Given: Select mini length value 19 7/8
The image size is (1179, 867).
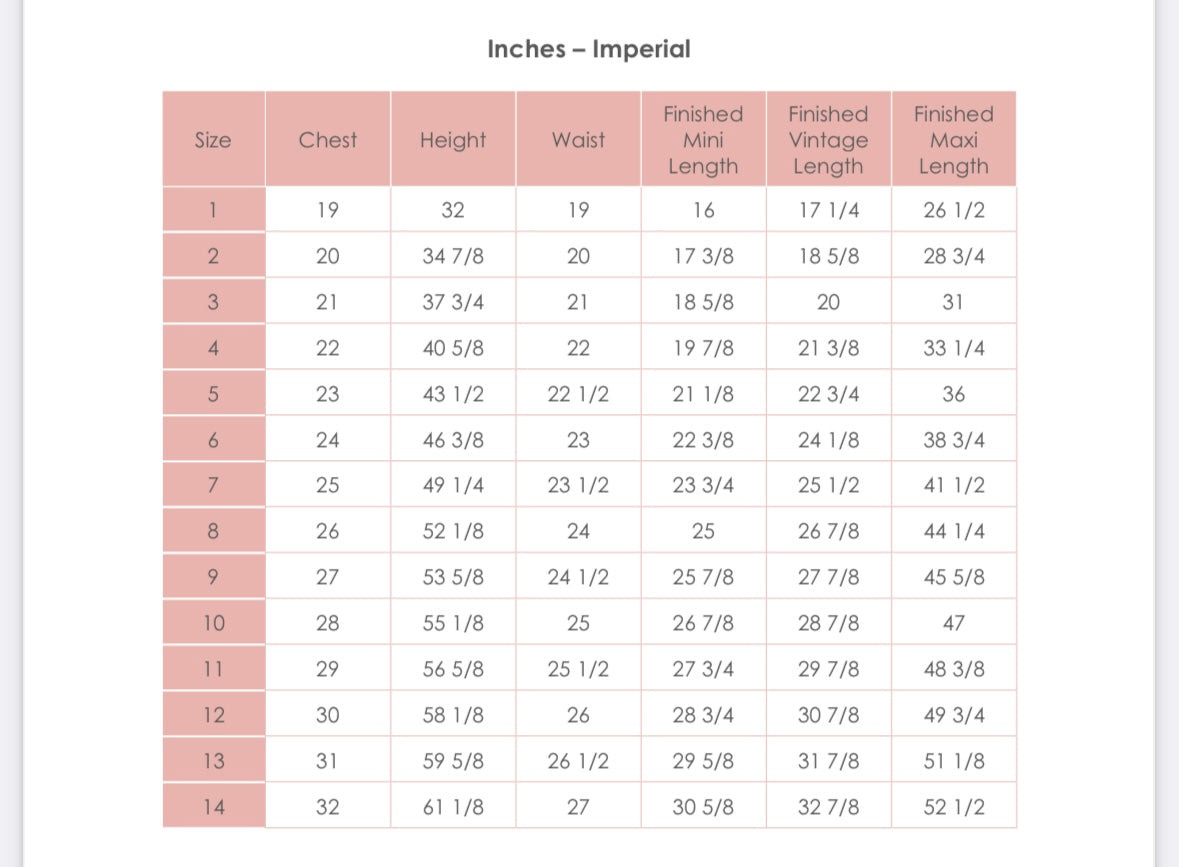Looking at the screenshot, I should (703, 348).
